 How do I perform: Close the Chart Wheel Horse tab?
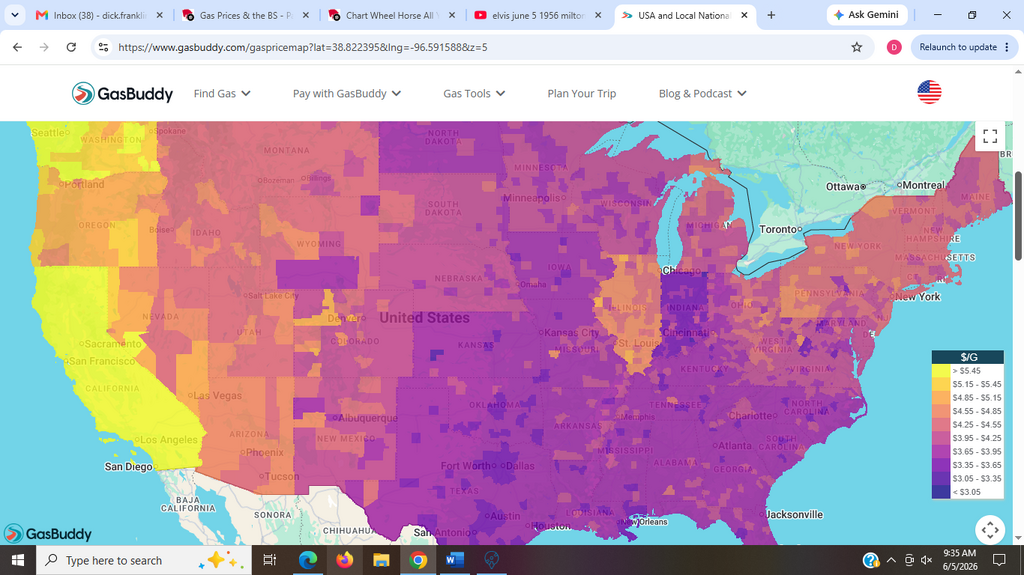[x=452, y=15]
